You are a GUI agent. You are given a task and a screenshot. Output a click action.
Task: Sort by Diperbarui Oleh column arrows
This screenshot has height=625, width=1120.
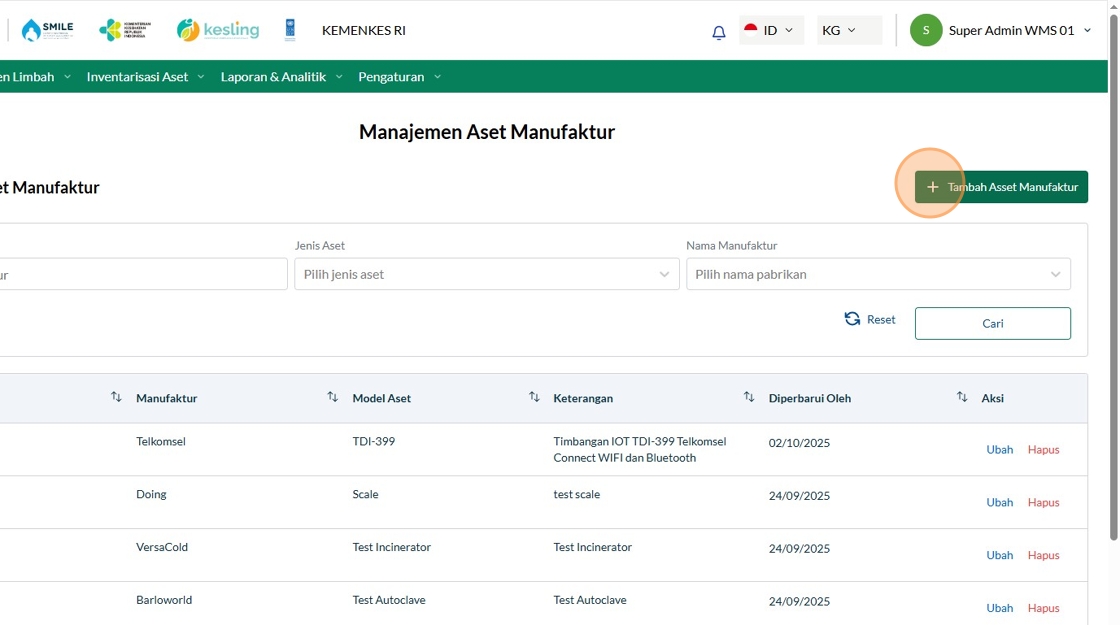point(961,397)
